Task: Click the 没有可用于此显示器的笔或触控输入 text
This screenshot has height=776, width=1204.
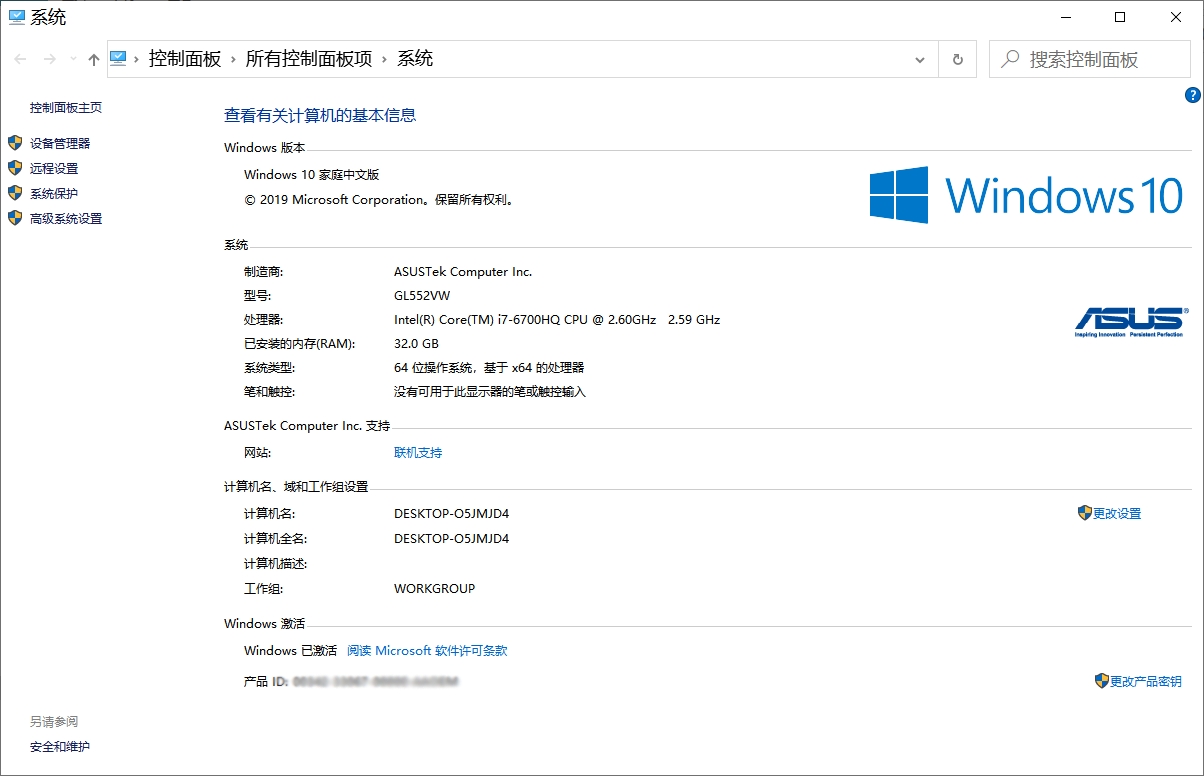Action: [x=490, y=392]
